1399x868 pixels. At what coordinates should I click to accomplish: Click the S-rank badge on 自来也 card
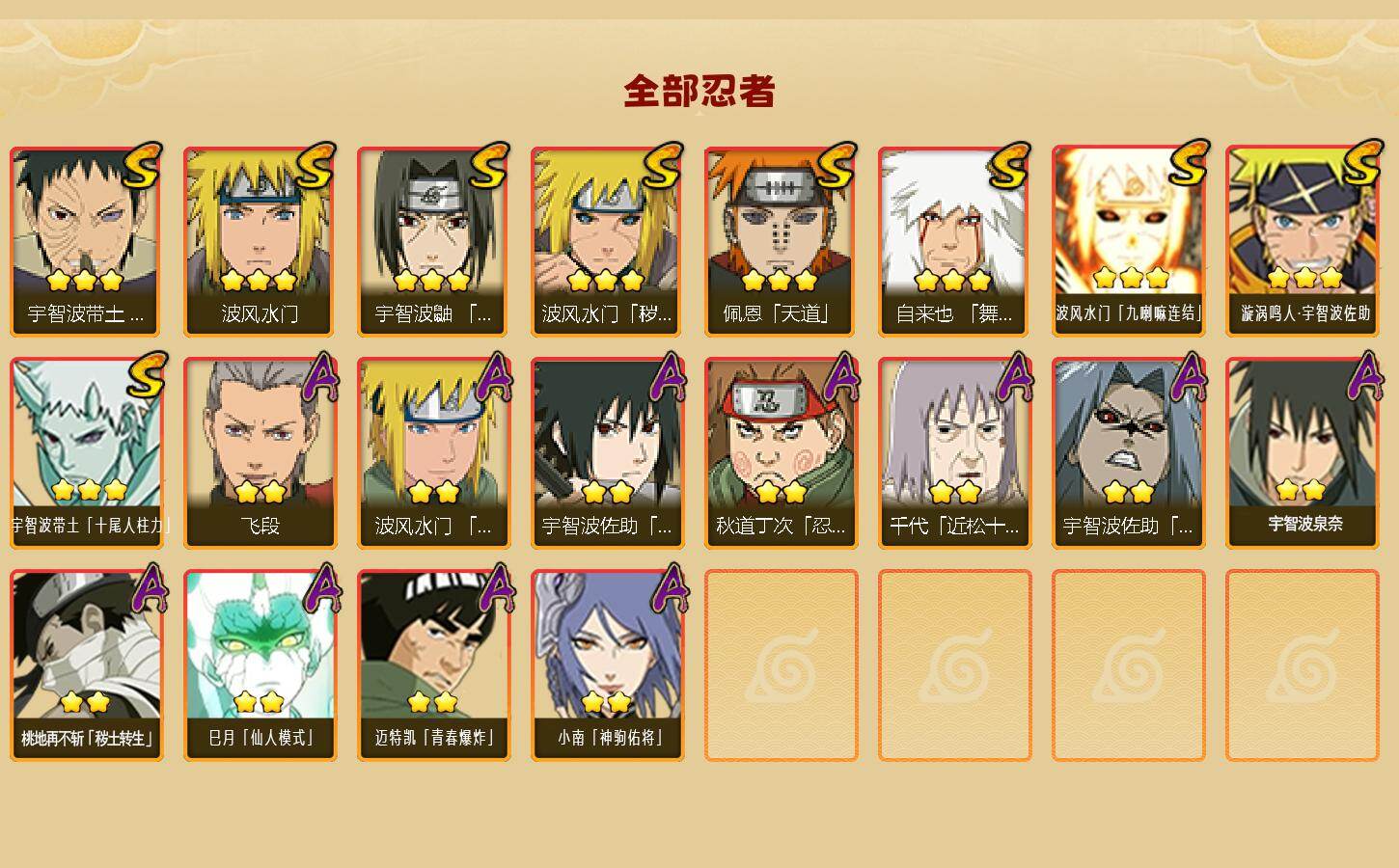pos(1009,166)
